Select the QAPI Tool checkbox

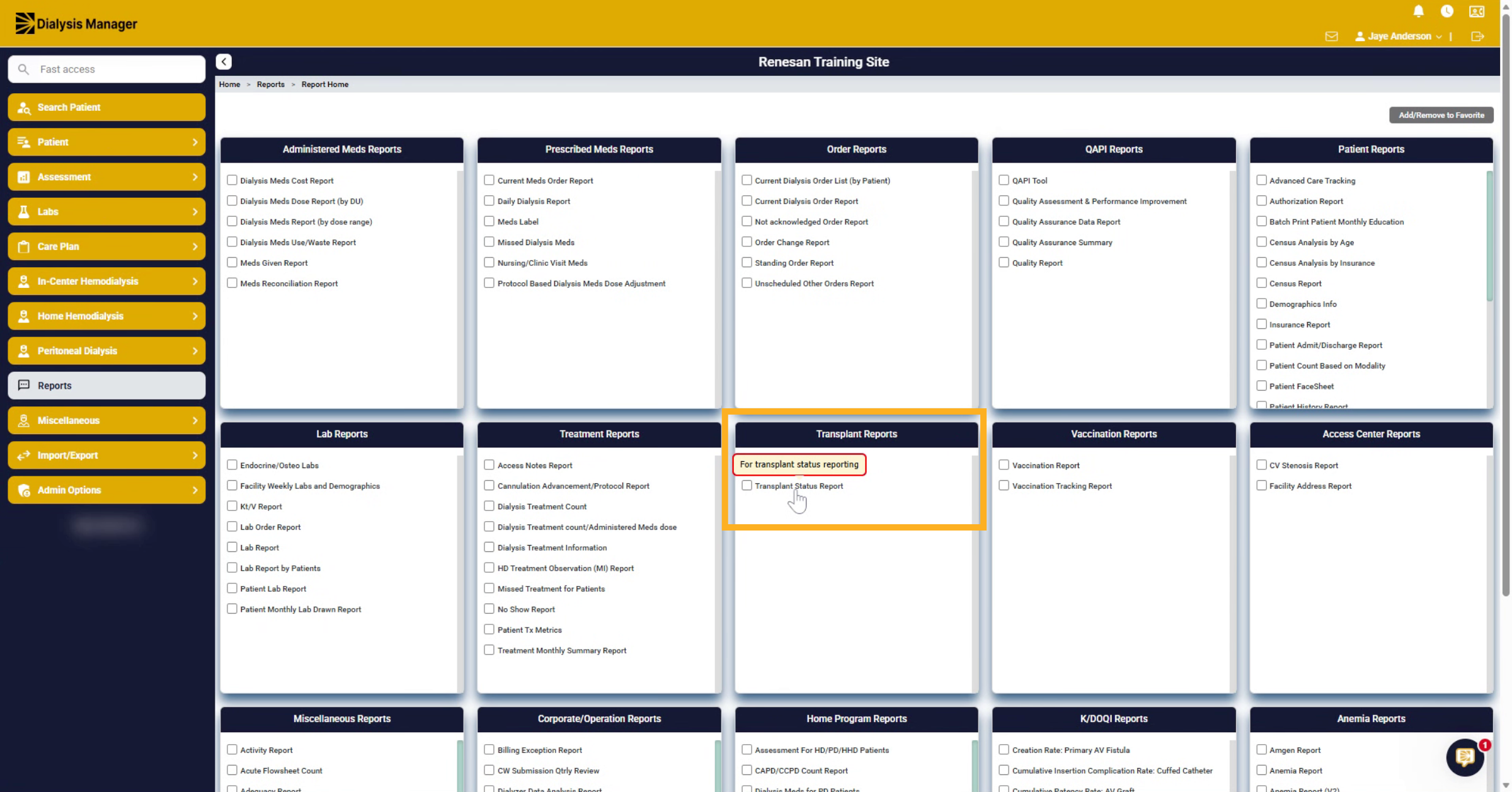[x=1004, y=180]
